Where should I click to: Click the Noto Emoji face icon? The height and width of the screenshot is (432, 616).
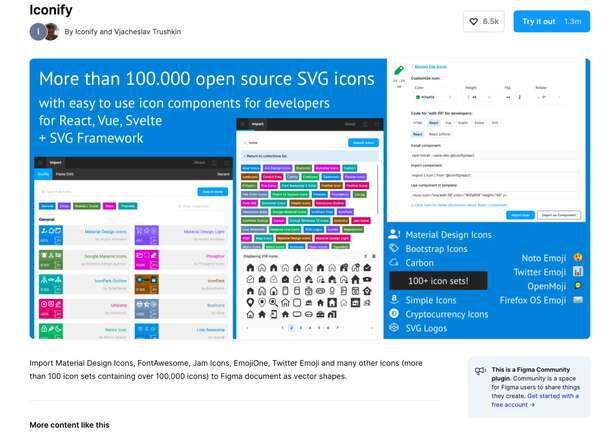coord(578,258)
